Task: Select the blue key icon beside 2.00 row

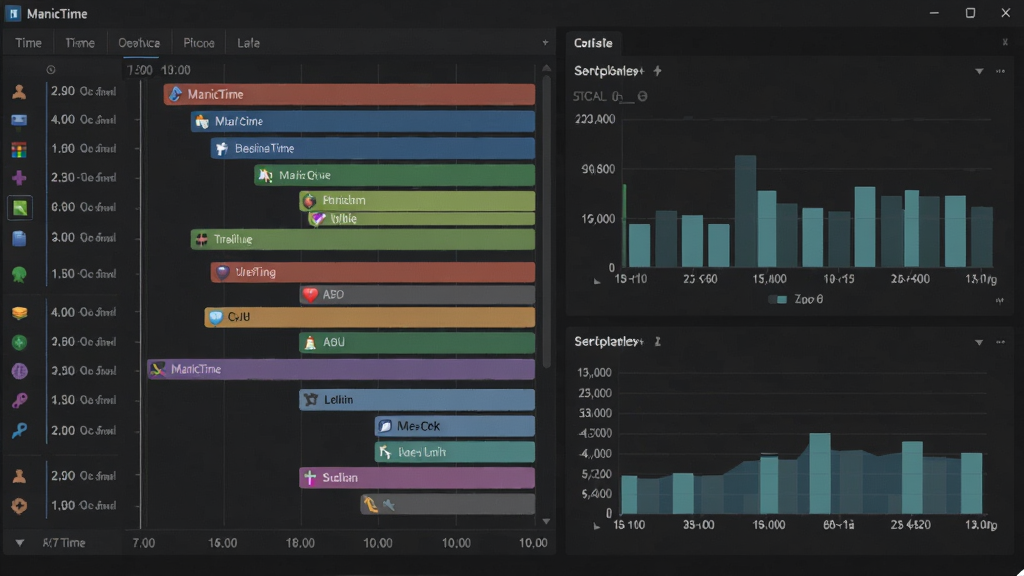Action: coord(19,430)
